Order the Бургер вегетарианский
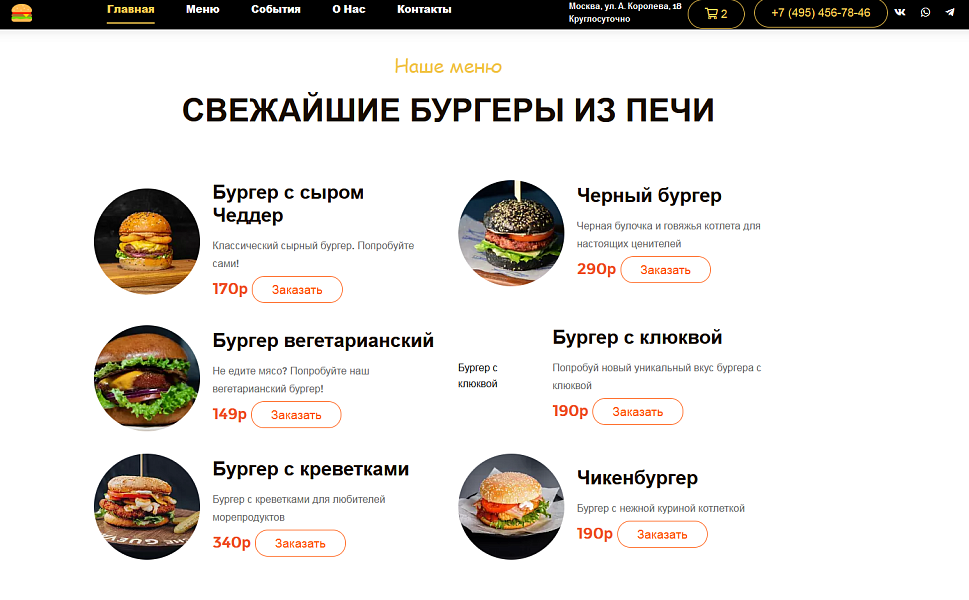Viewport: 969px width, 600px height. 296,413
